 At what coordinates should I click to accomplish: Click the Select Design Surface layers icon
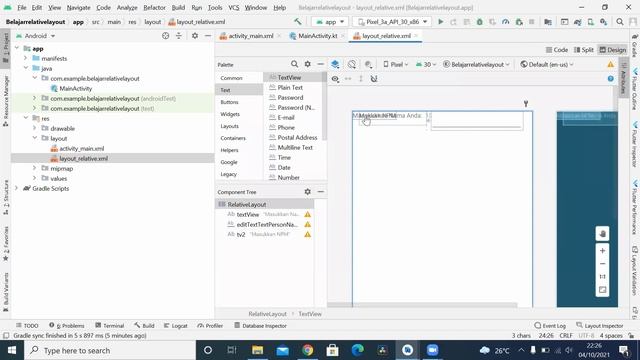point(335,64)
